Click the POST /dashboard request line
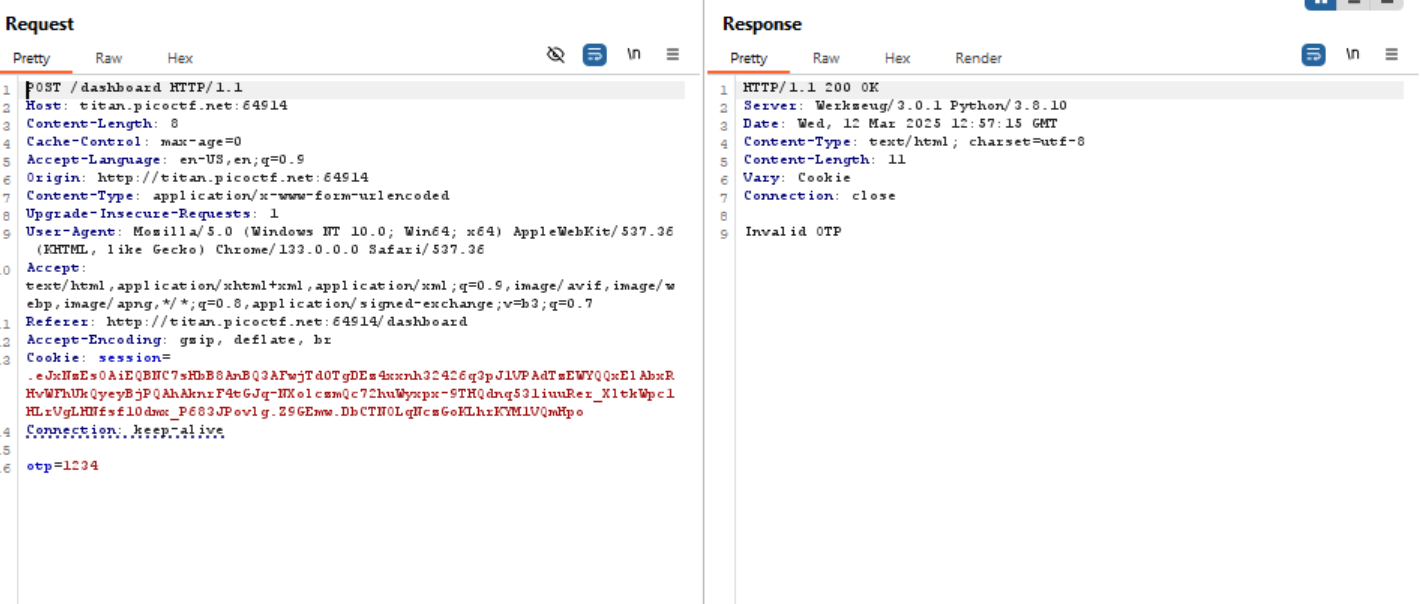The image size is (1421, 604). pyautogui.click(x=134, y=88)
